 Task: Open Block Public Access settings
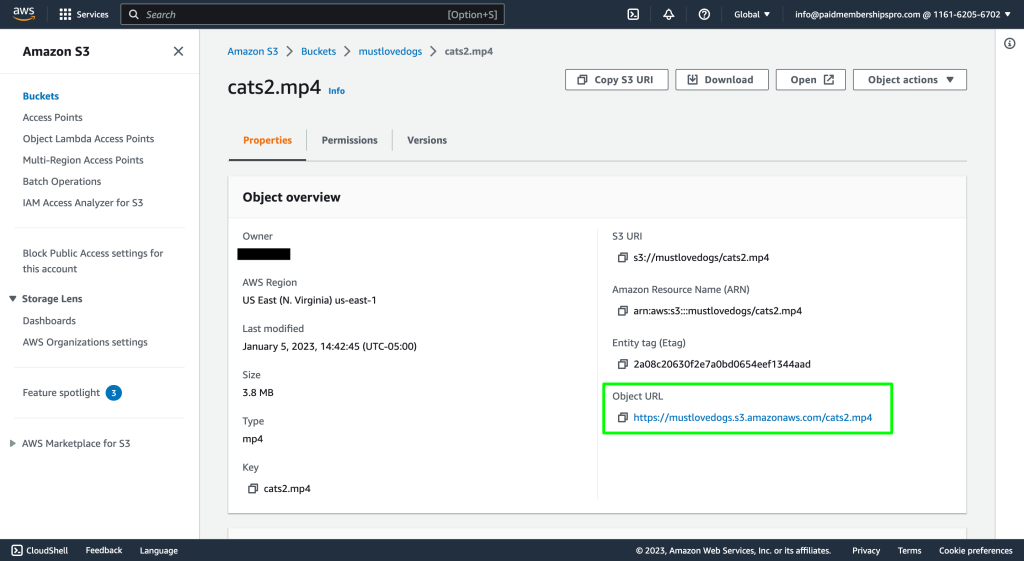[x=93, y=261]
